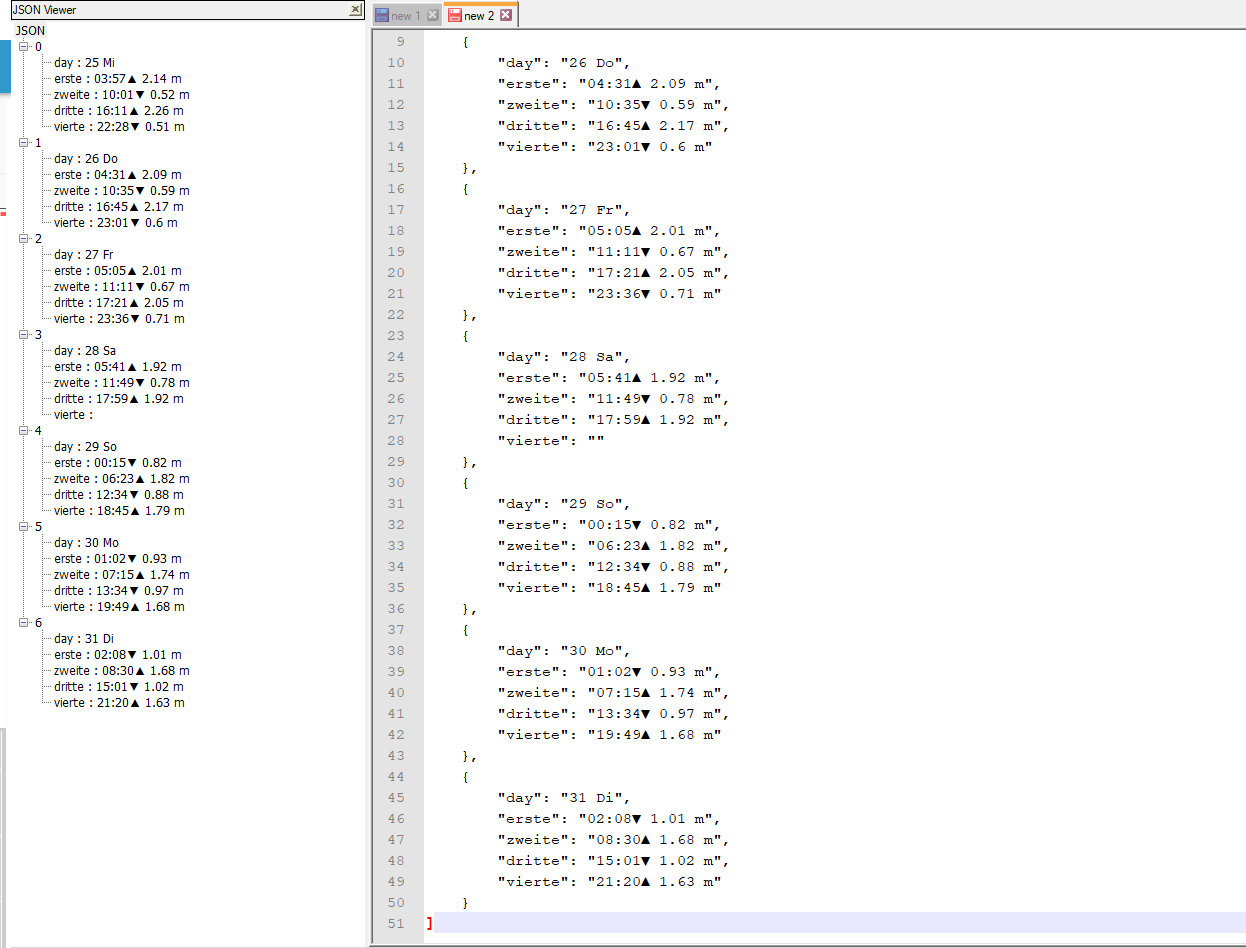This screenshot has width=1246, height=948.
Task: Close the new 2 tab
Action: click(506, 15)
